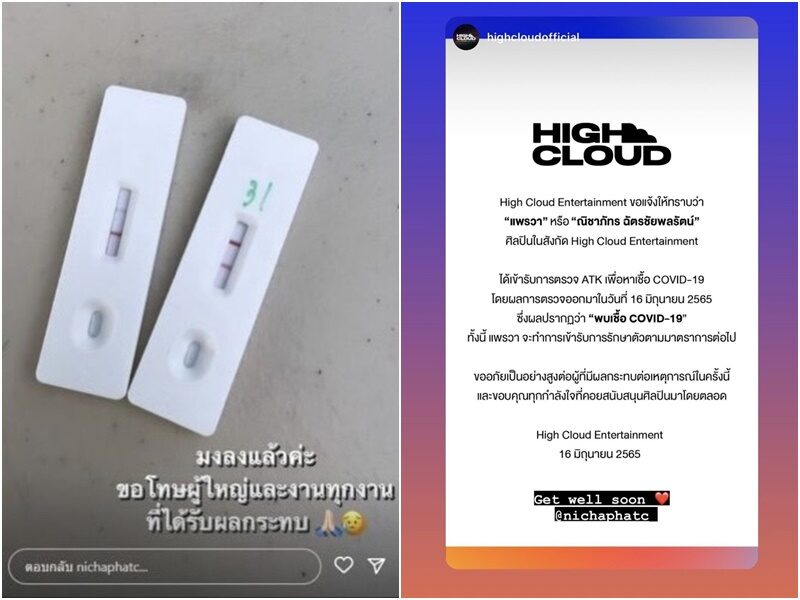The width and height of the screenshot is (800, 600).
Task: Select the left ATK test cassette
Action: click(x=111, y=242)
